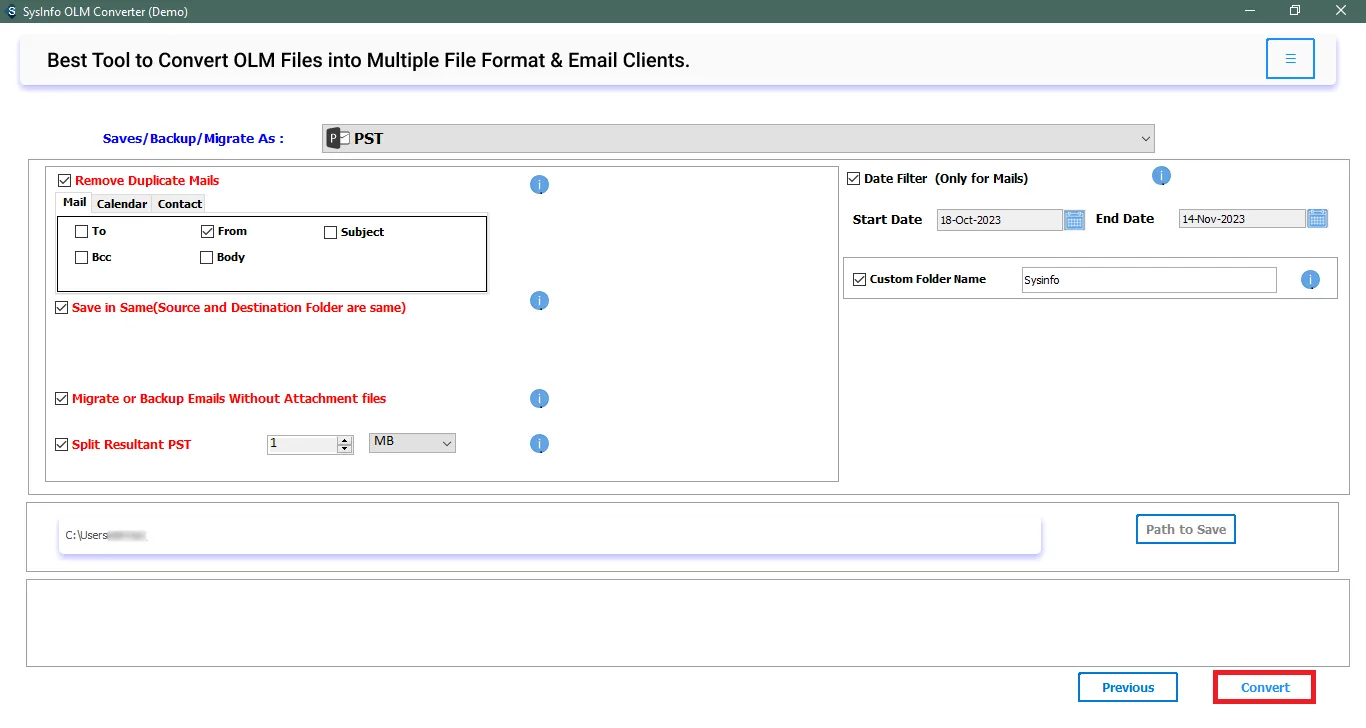The width and height of the screenshot is (1366, 728).
Task: Open the hamburger menu icon
Action: coord(1290,59)
